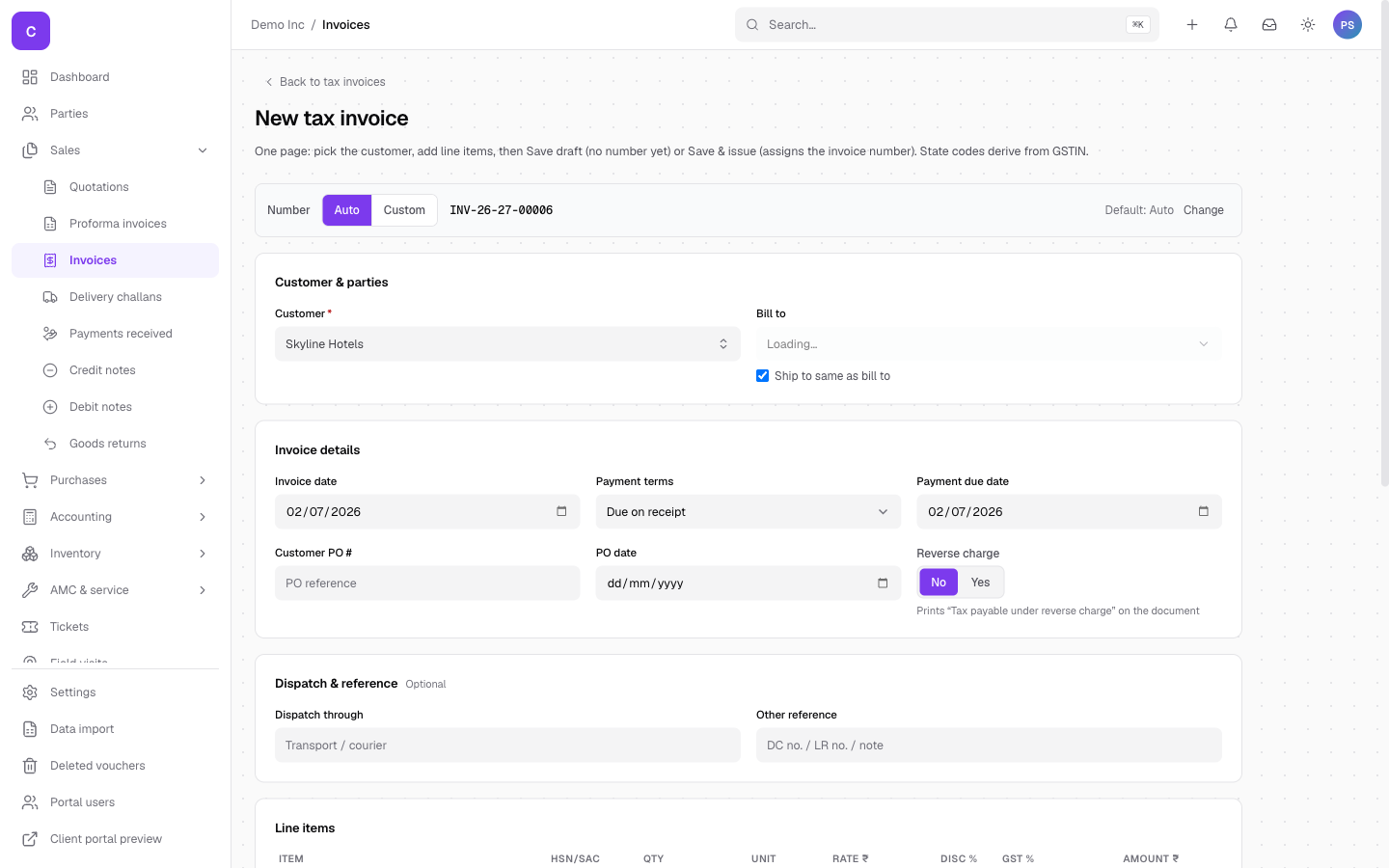Click the Change default numbering link
This screenshot has height=868, width=1389.
coord(1204,210)
